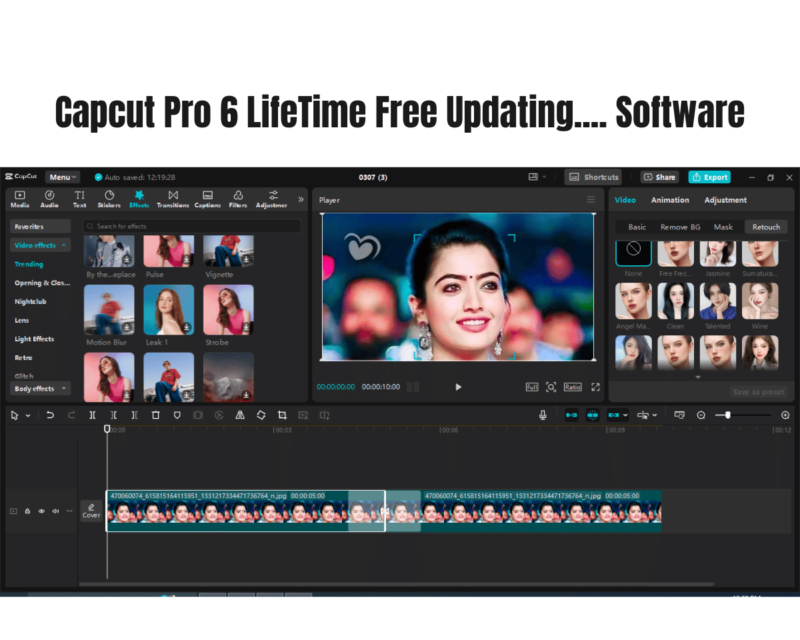Image resolution: width=800 pixels, height=640 pixels.
Task: Click the Mirror flip icon
Action: pos(240,415)
